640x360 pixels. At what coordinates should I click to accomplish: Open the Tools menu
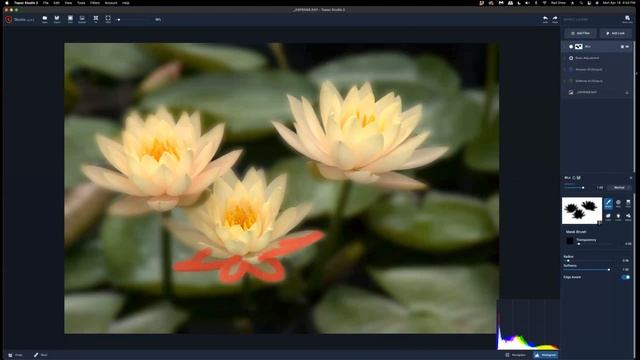[x=81, y=3]
